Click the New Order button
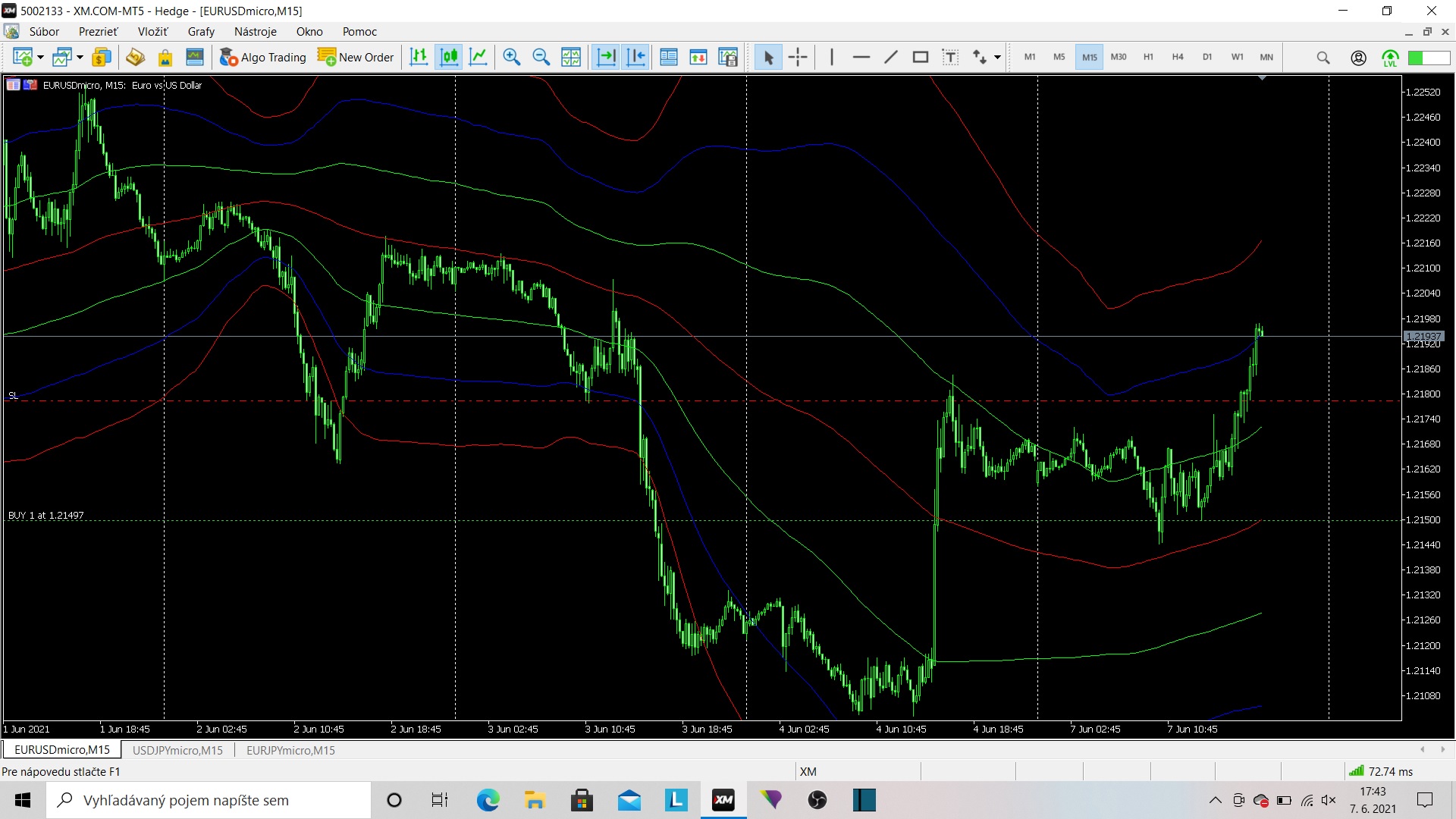The image size is (1456, 819). click(356, 57)
